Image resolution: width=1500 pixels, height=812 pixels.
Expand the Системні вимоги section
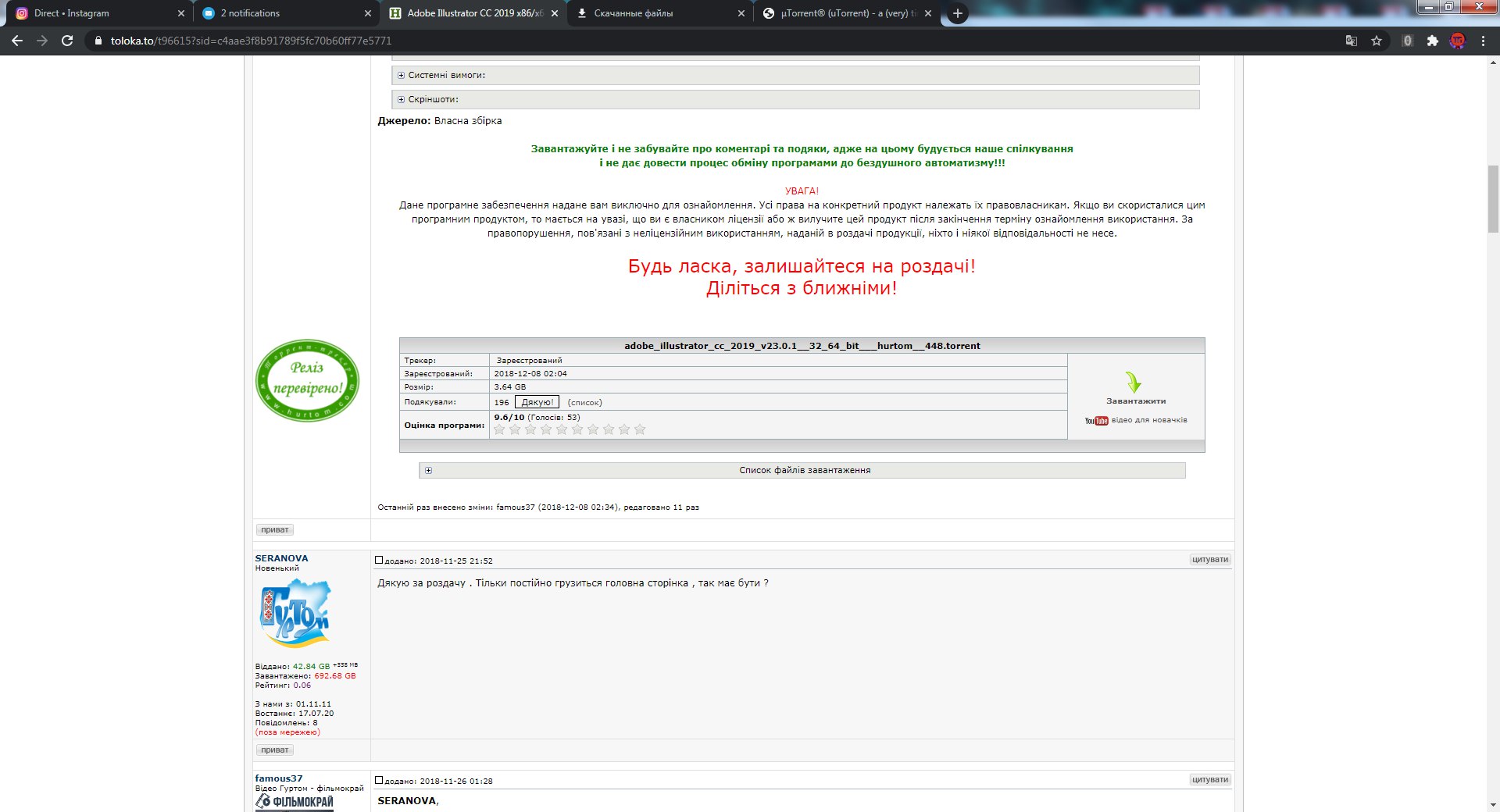click(795, 75)
